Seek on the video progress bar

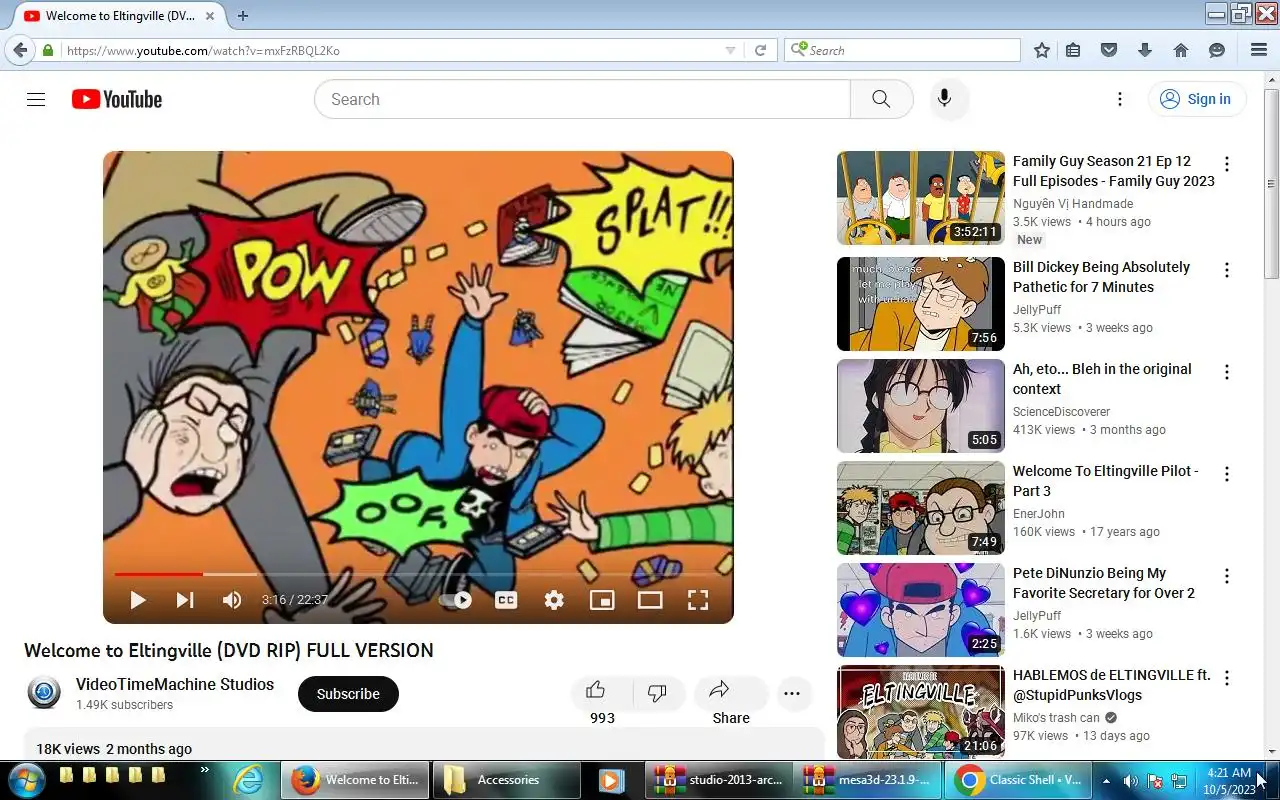(418, 574)
